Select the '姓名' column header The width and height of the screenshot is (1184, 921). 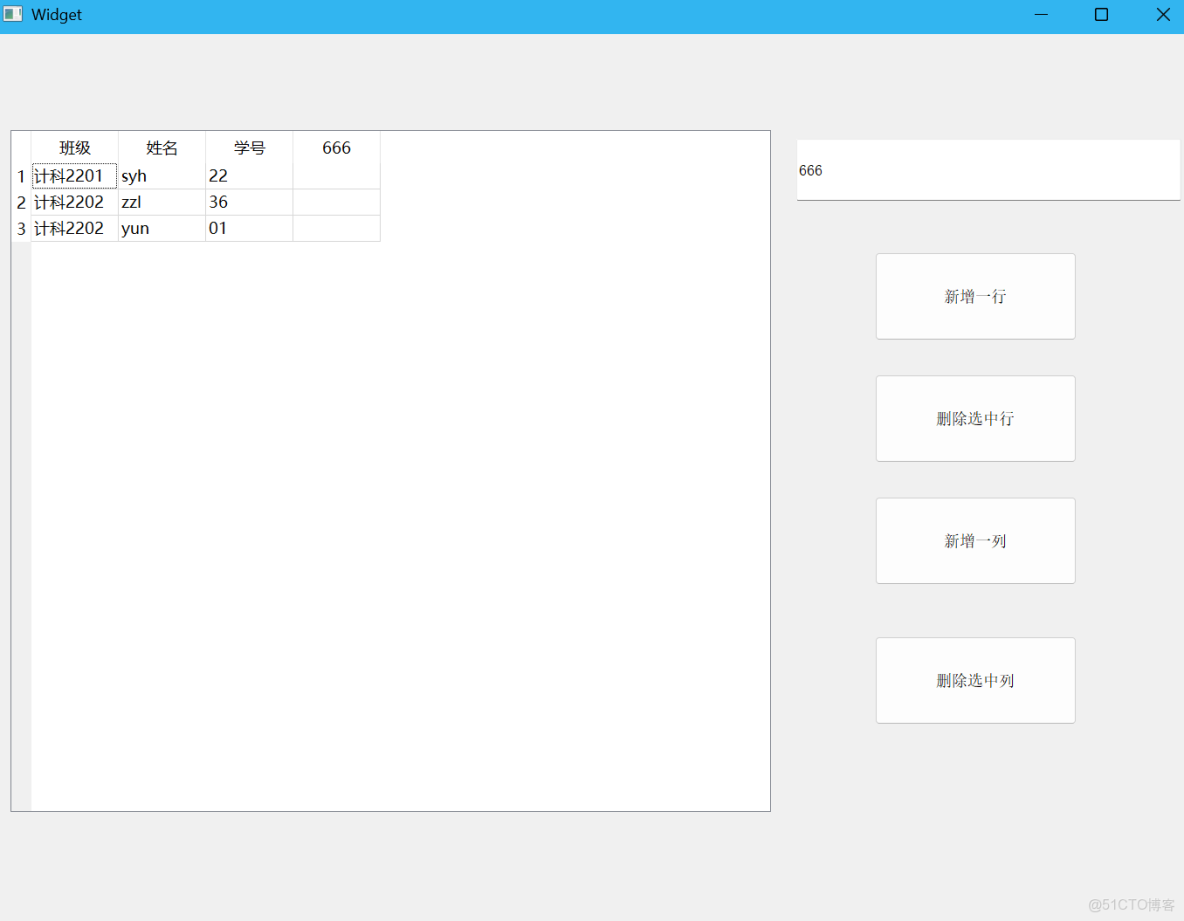click(160, 147)
